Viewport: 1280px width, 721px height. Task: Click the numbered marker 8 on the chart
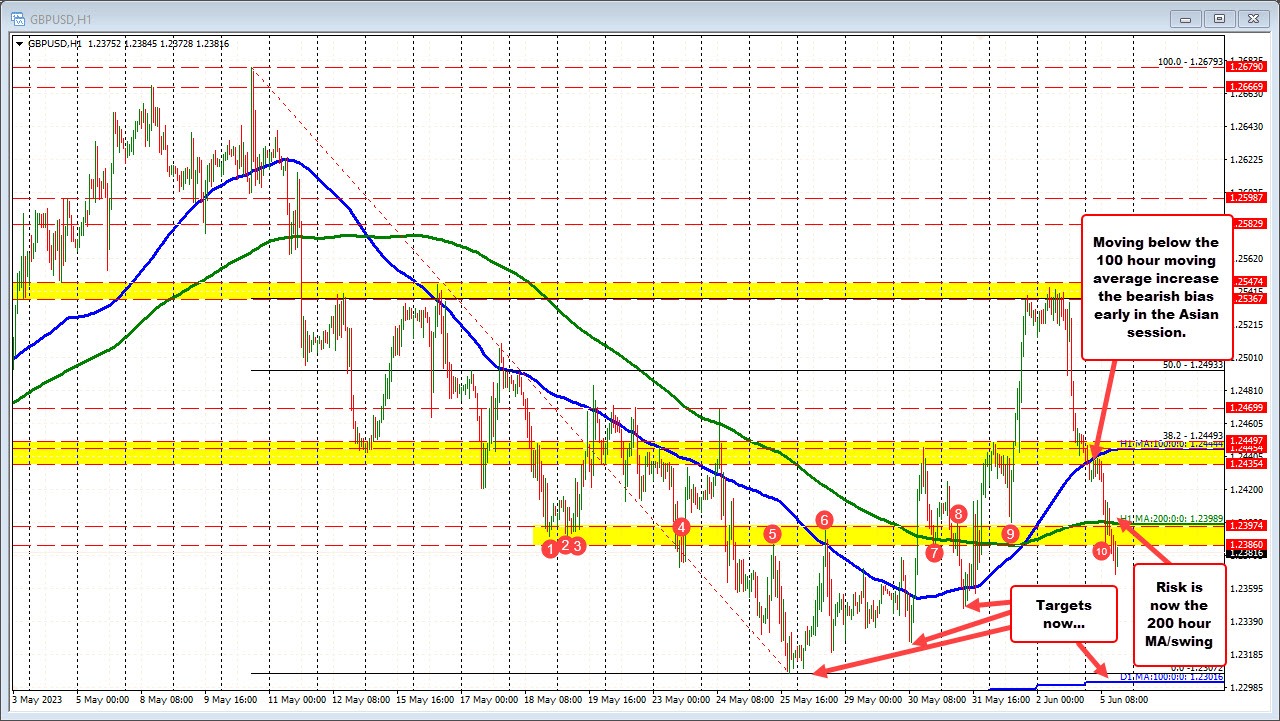(x=957, y=513)
